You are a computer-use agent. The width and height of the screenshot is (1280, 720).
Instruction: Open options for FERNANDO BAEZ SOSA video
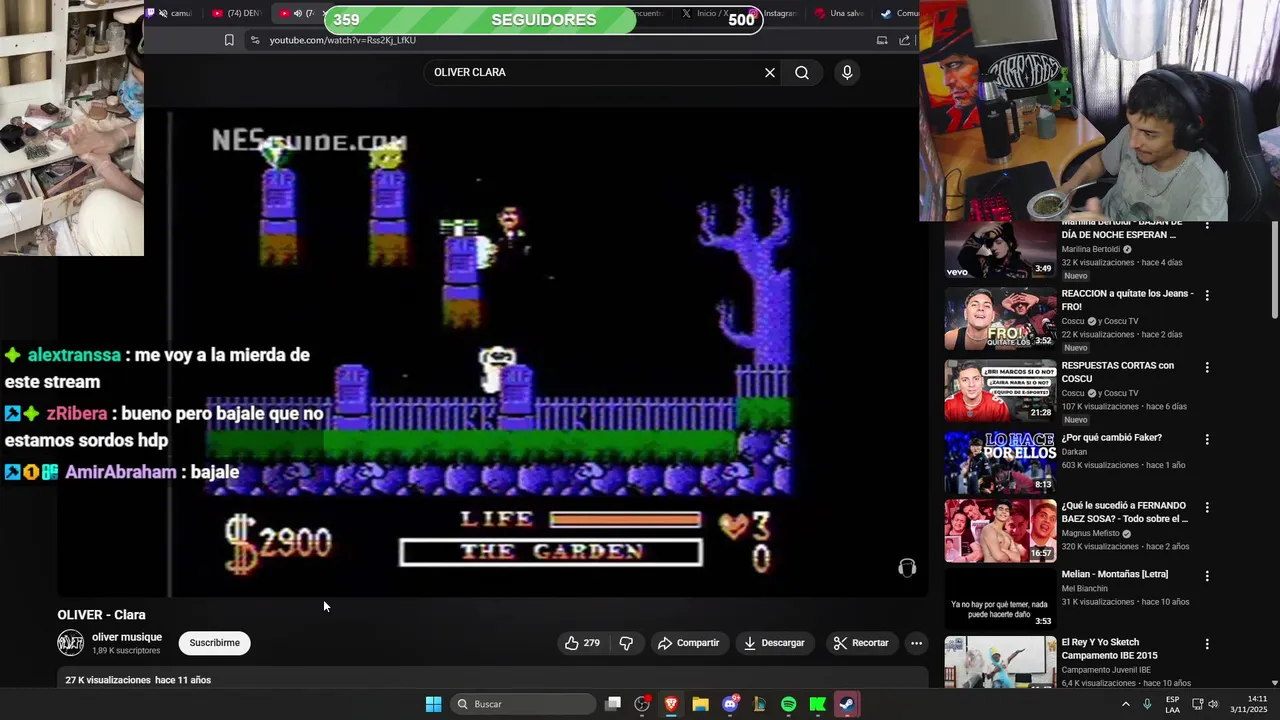coord(1207,508)
